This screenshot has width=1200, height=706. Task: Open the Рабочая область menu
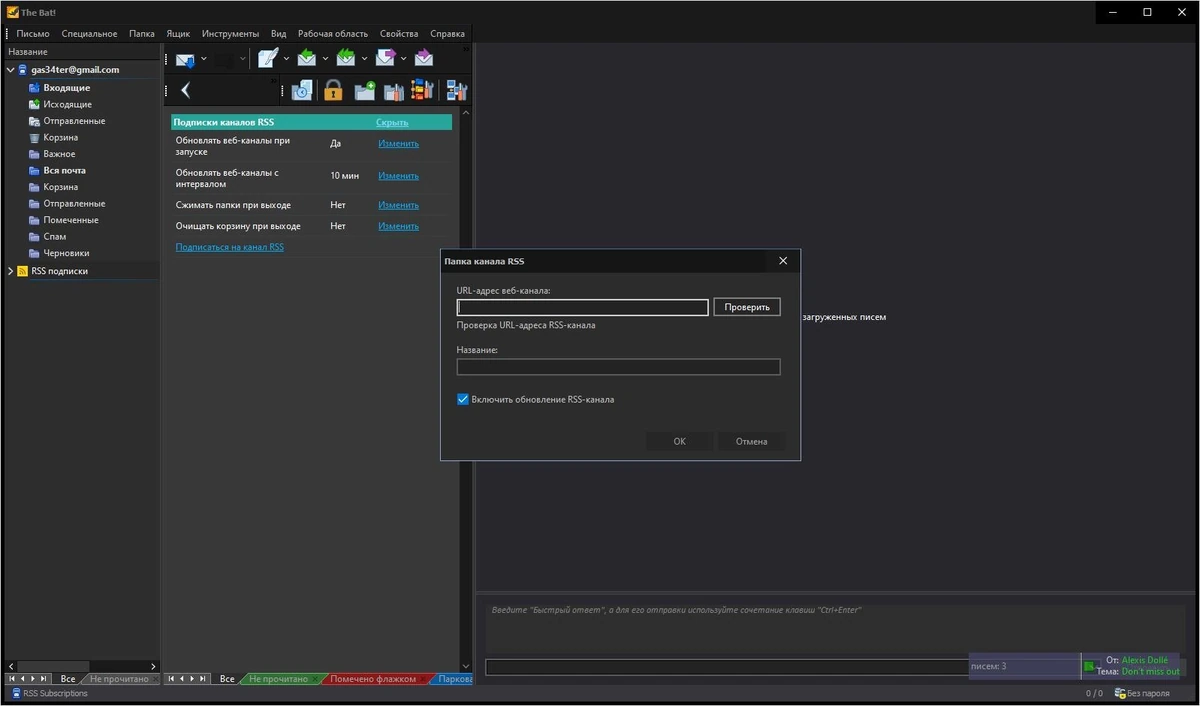(x=333, y=33)
